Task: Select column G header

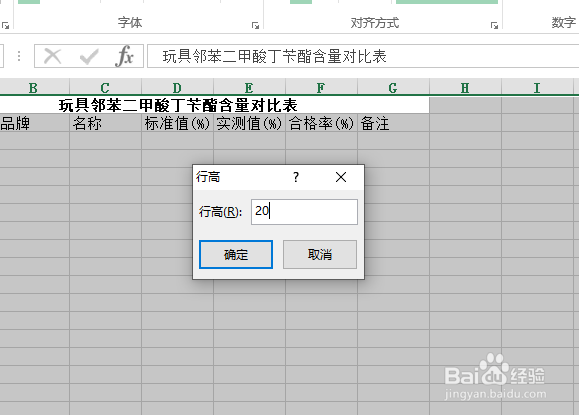Action: pos(393,88)
